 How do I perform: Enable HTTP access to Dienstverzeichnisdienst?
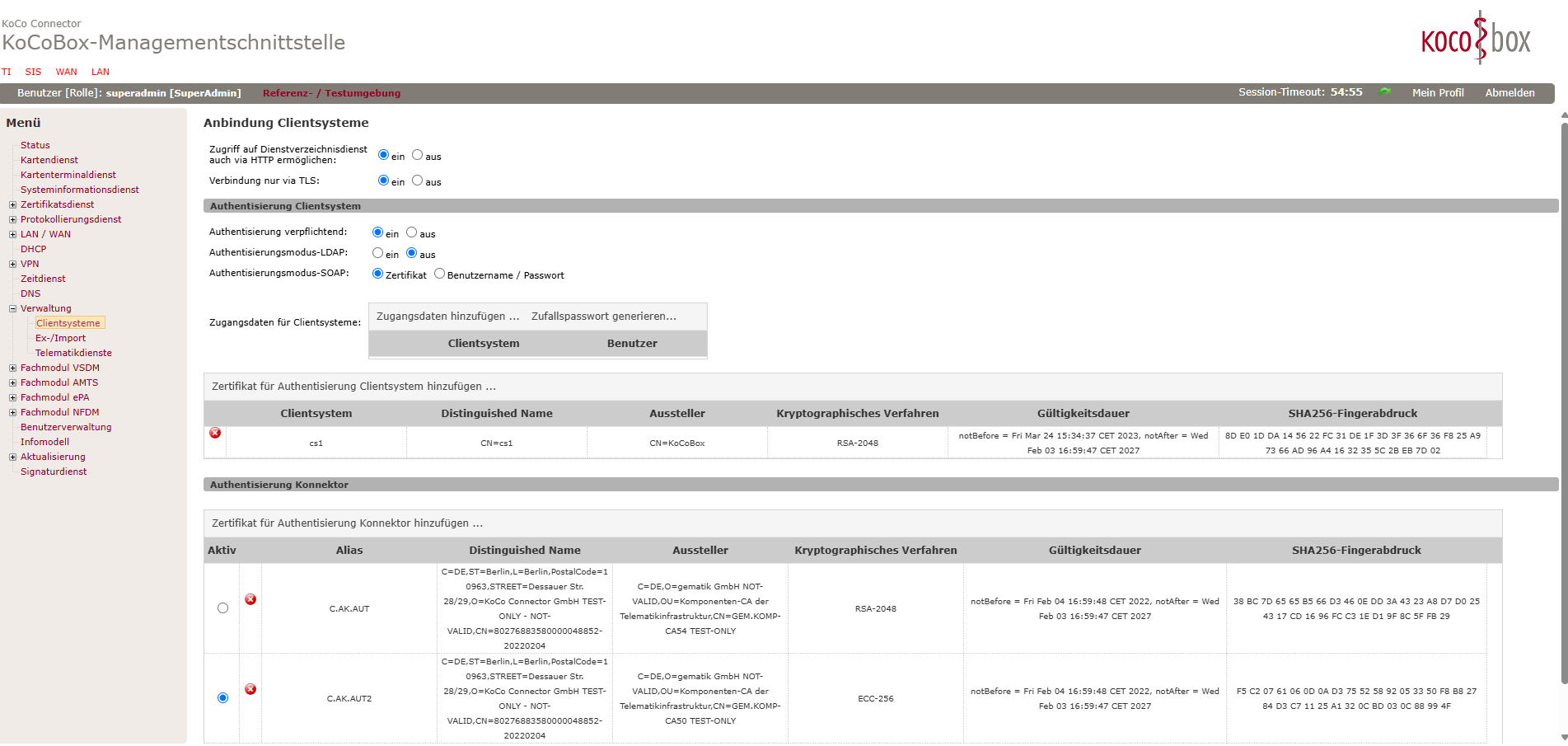(383, 155)
